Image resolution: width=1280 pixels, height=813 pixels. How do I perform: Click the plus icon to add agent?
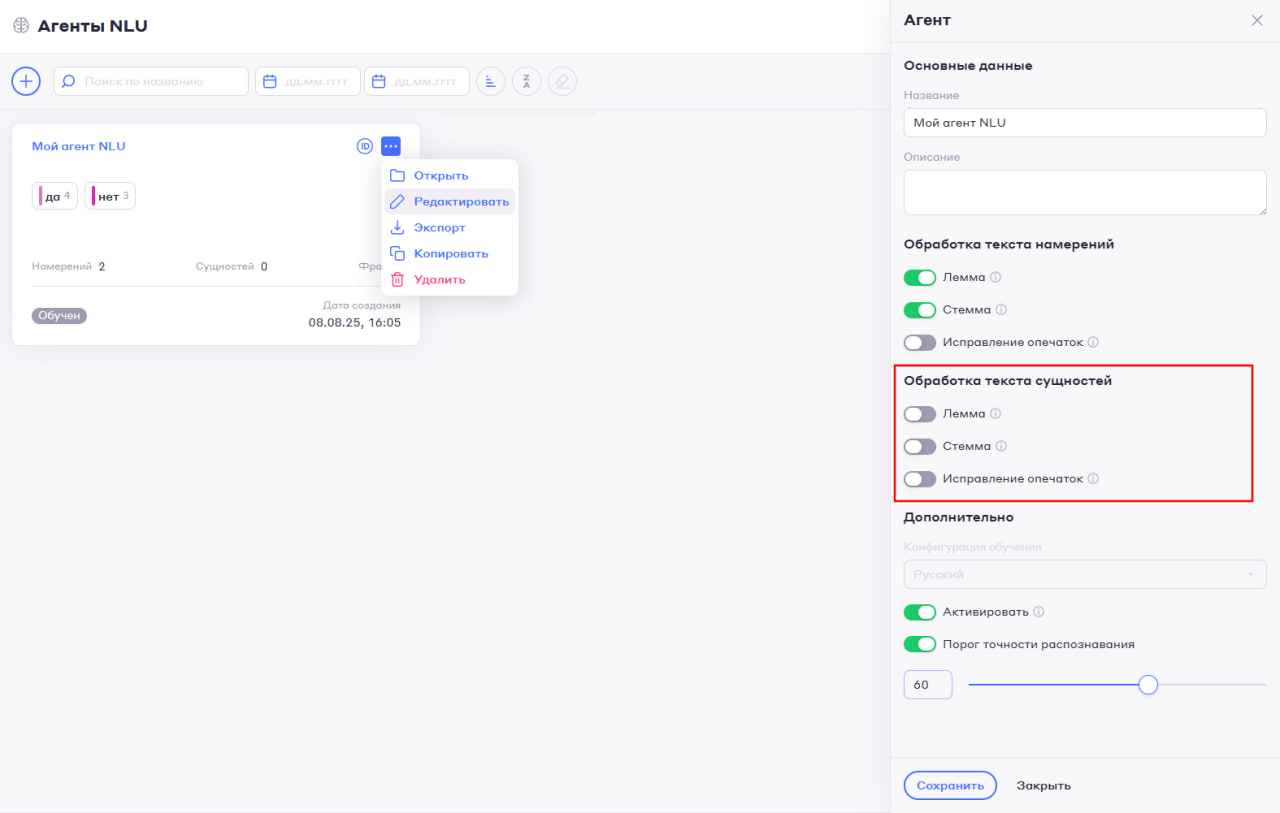coord(26,81)
